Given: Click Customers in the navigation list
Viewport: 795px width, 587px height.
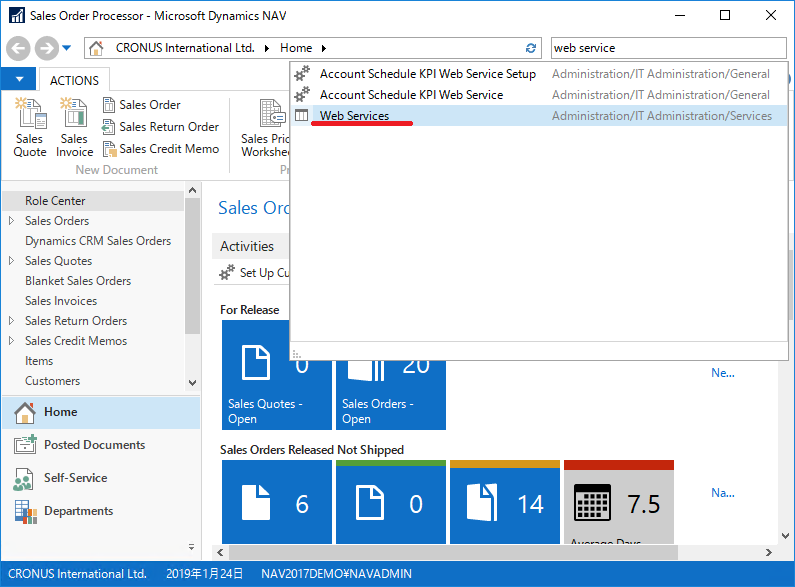Looking at the screenshot, I should [x=52, y=381].
